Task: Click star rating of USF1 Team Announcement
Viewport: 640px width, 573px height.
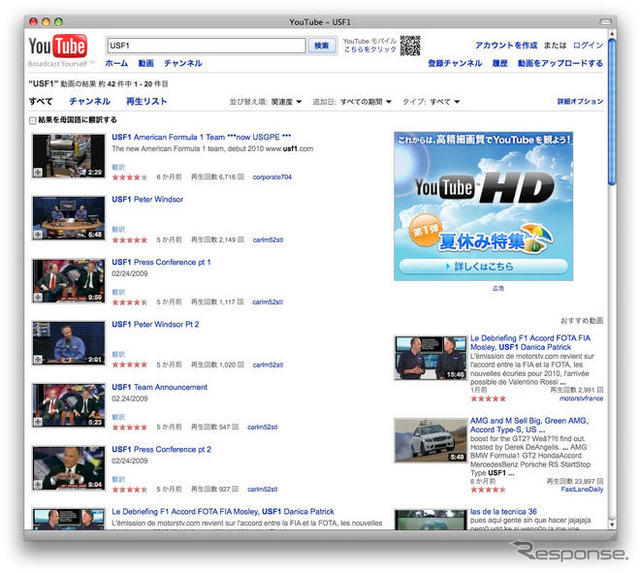Action: point(129,427)
